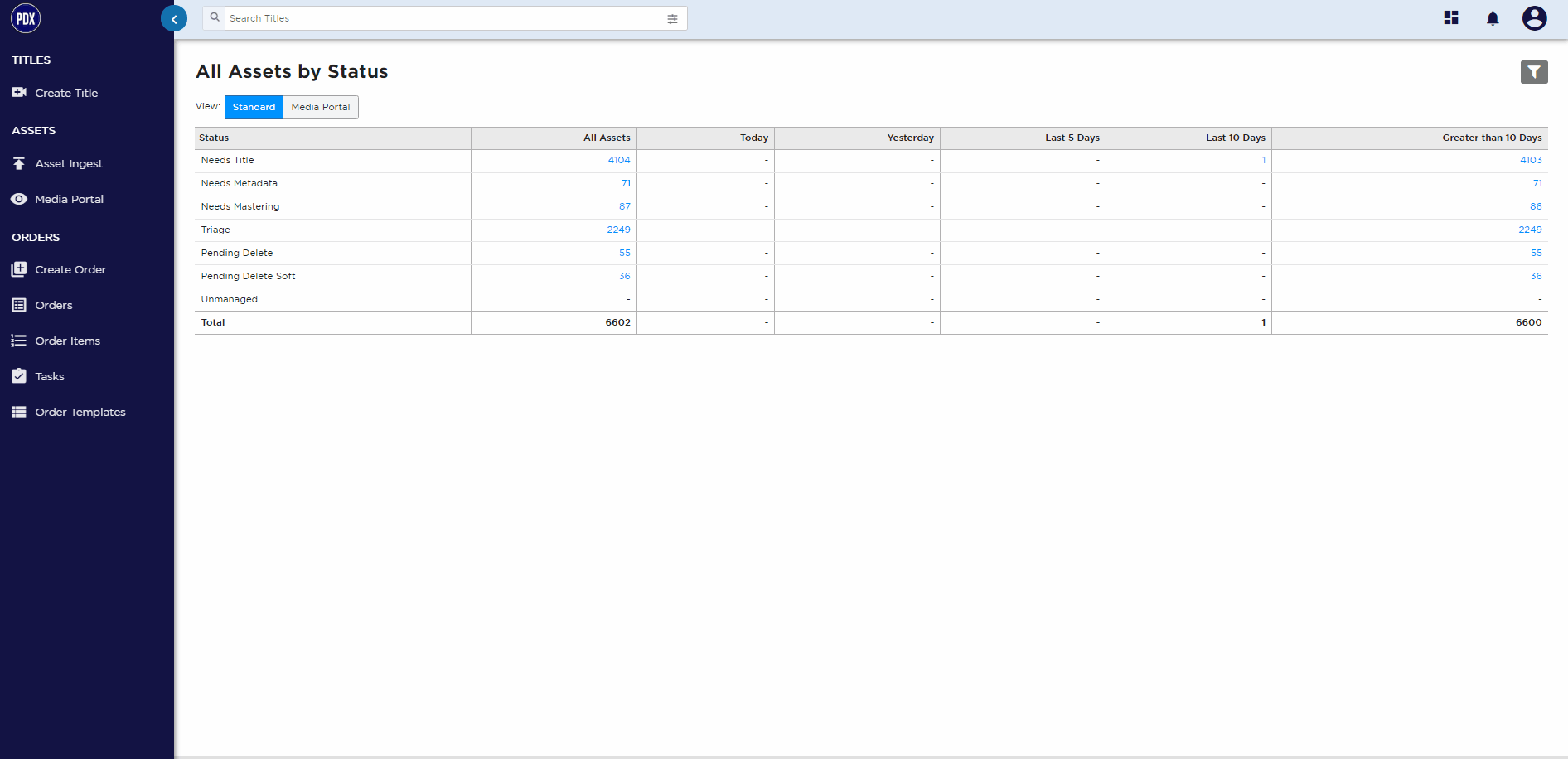Screen dimensions: 1568x759
Task: Click the Orders list icon
Action: tap(19, 305)
